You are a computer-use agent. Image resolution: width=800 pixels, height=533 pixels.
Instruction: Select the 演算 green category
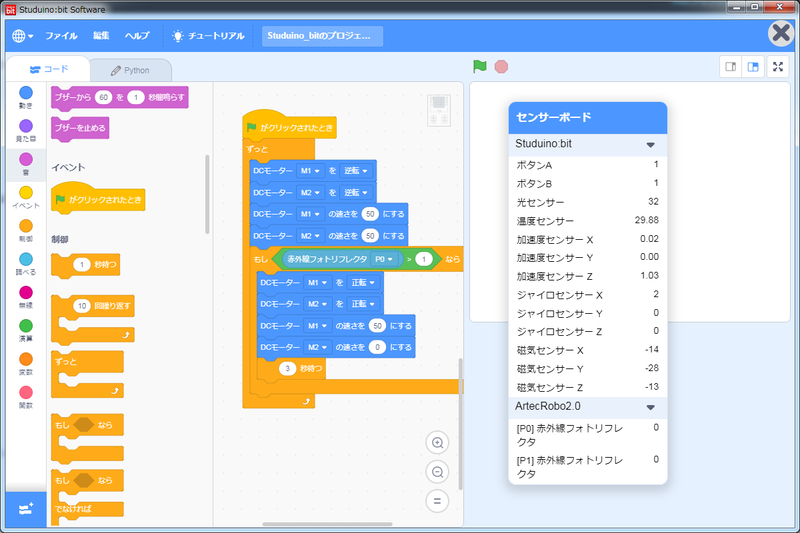point(26,331)
